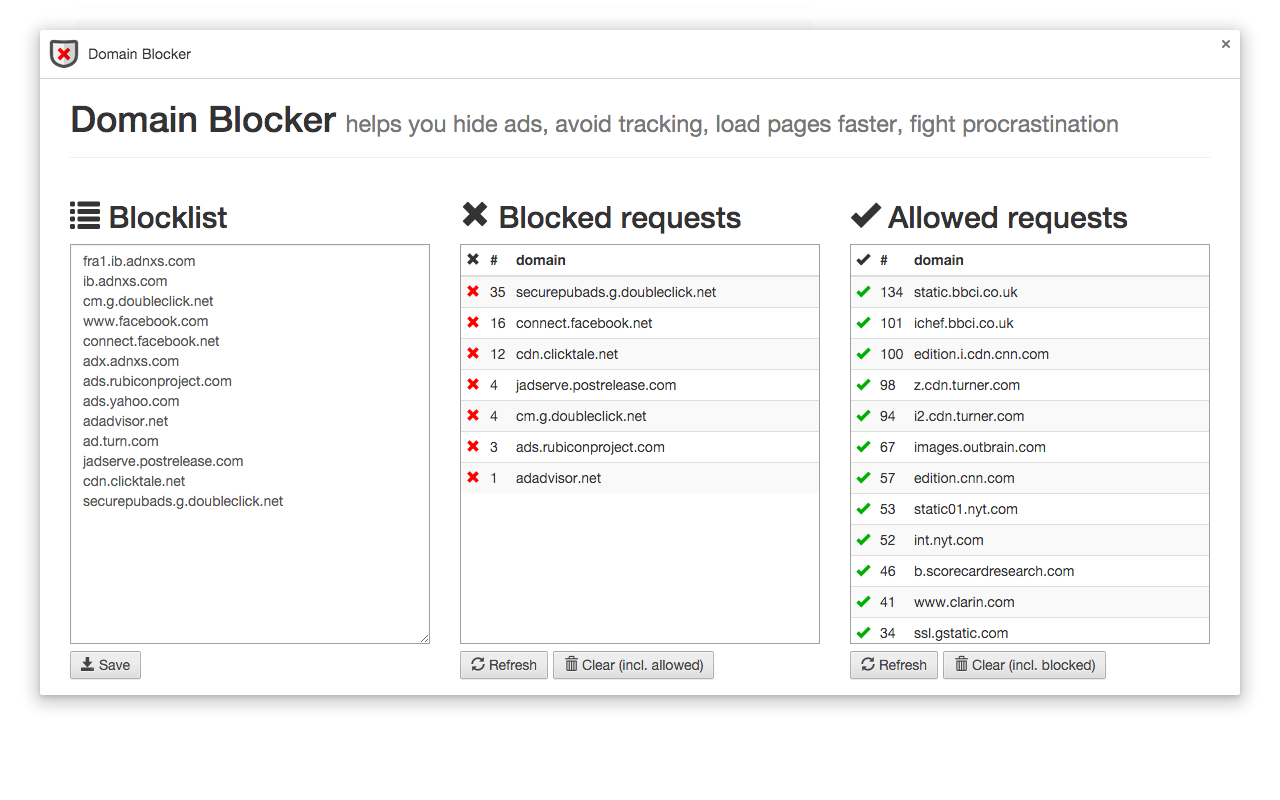This screenshot has width=1280, height=800.
Task: Block static.bbci.co.uk via its green checkmark
Action: (x=863, y=291)
